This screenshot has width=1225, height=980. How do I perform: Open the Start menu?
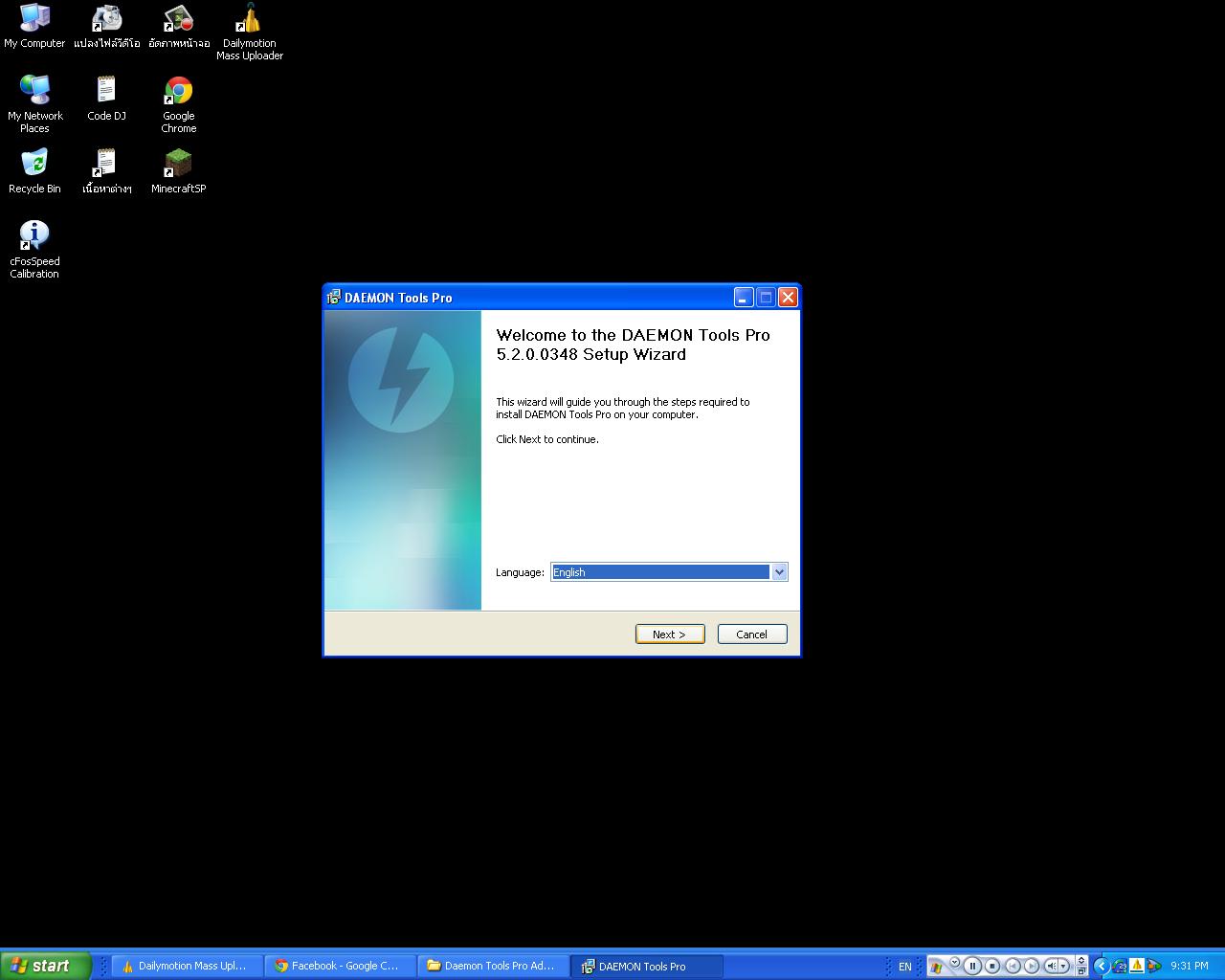[46, 966]
